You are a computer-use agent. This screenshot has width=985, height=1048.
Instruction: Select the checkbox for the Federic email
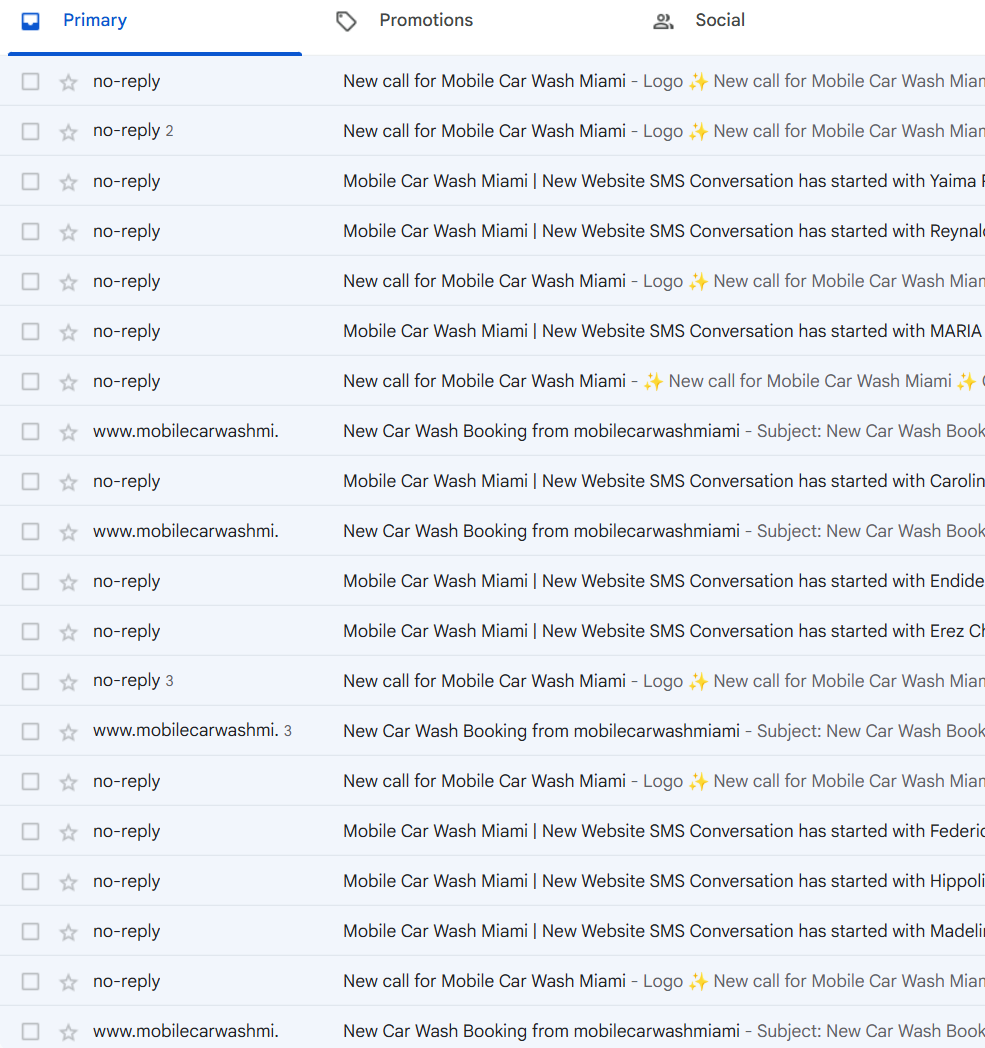point(30,830)
